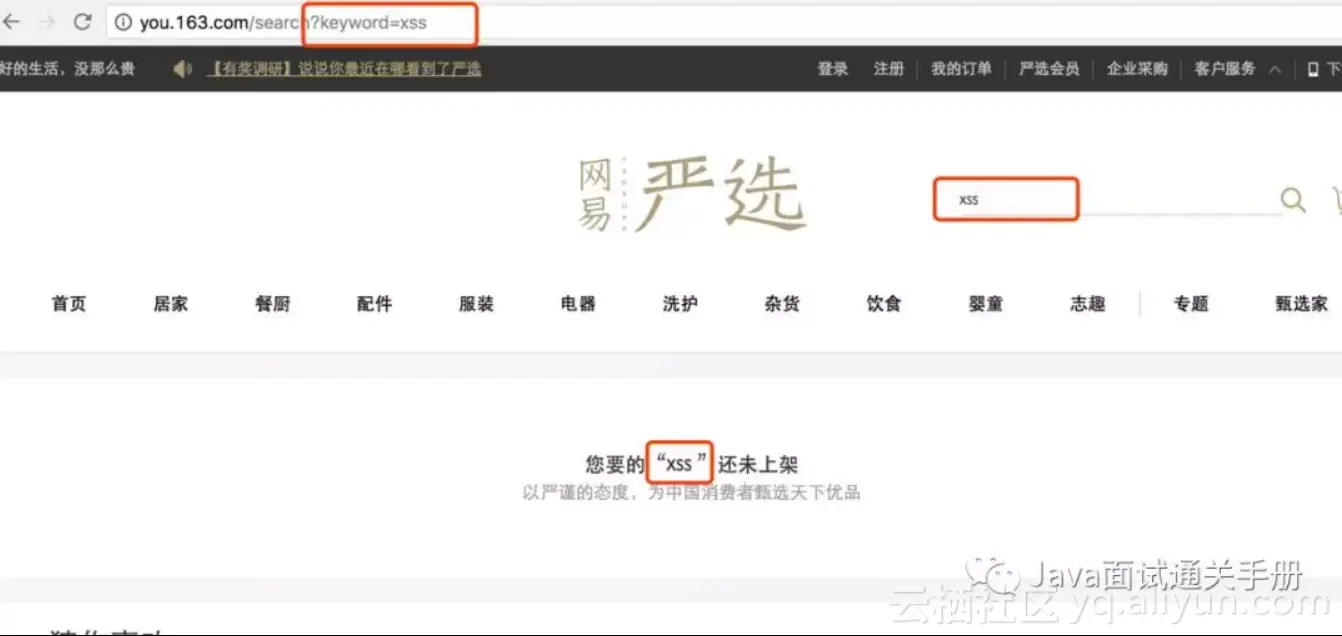1342x636 pixels.
Task: Click the 网易严选 logo
Action: [692, 195]
